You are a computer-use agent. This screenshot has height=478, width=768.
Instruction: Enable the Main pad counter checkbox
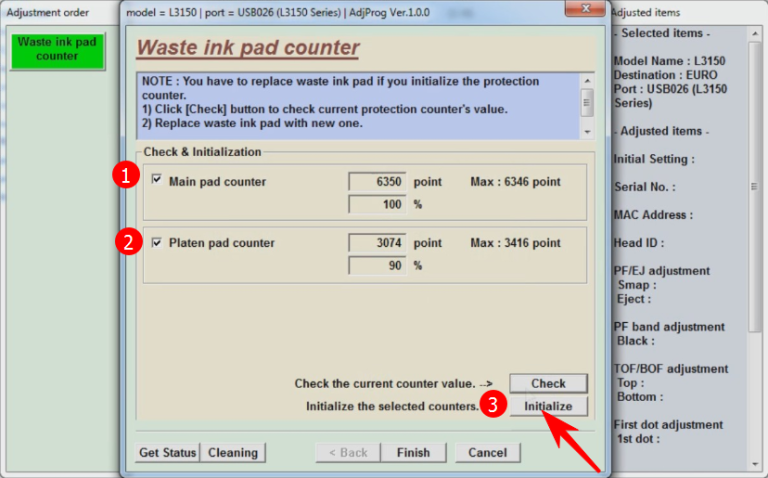click(157, 181)
